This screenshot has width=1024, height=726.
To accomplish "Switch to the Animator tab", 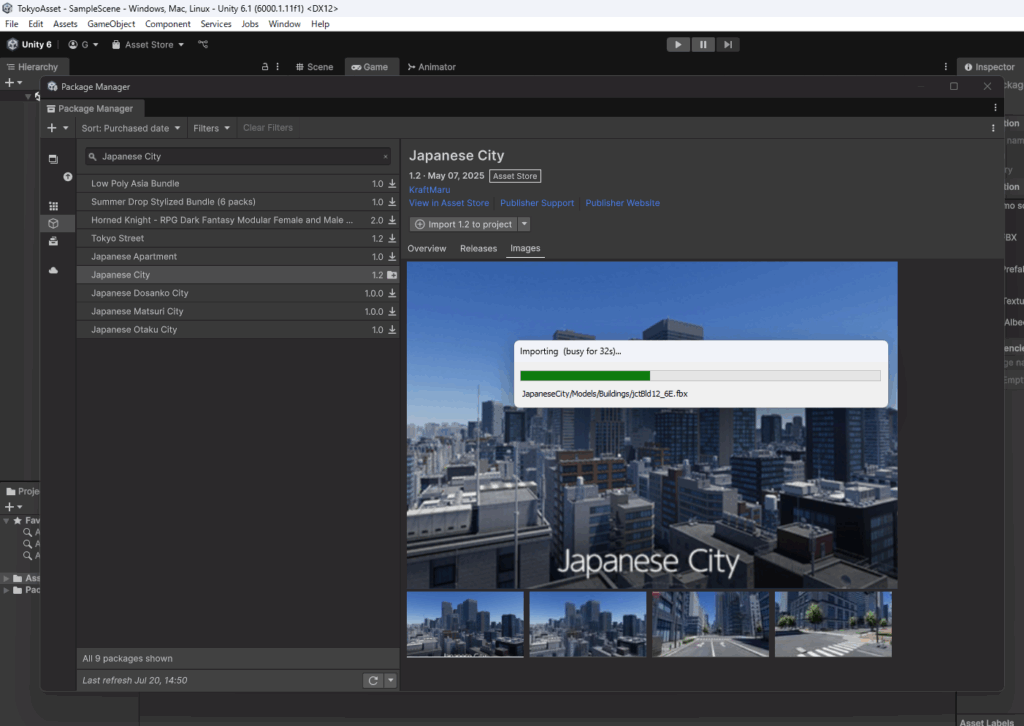I will [432, 67].
